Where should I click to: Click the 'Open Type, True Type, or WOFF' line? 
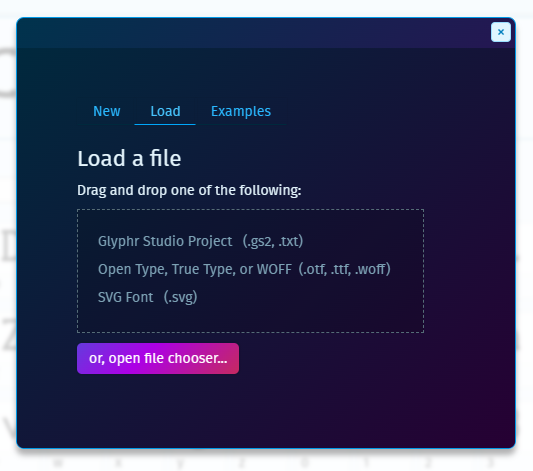(244, 269)
